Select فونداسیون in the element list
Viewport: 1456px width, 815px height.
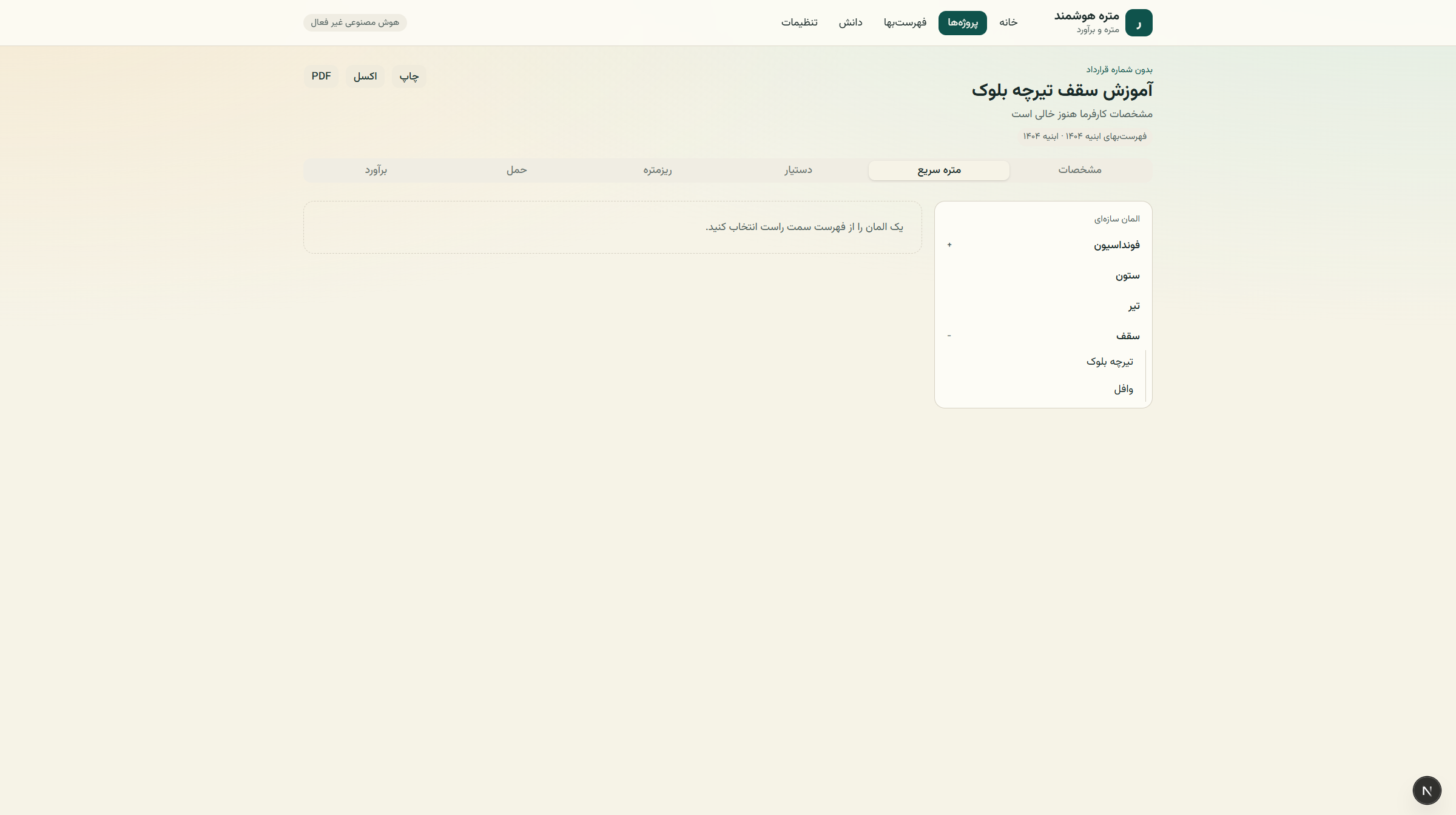click(1043, 245)
